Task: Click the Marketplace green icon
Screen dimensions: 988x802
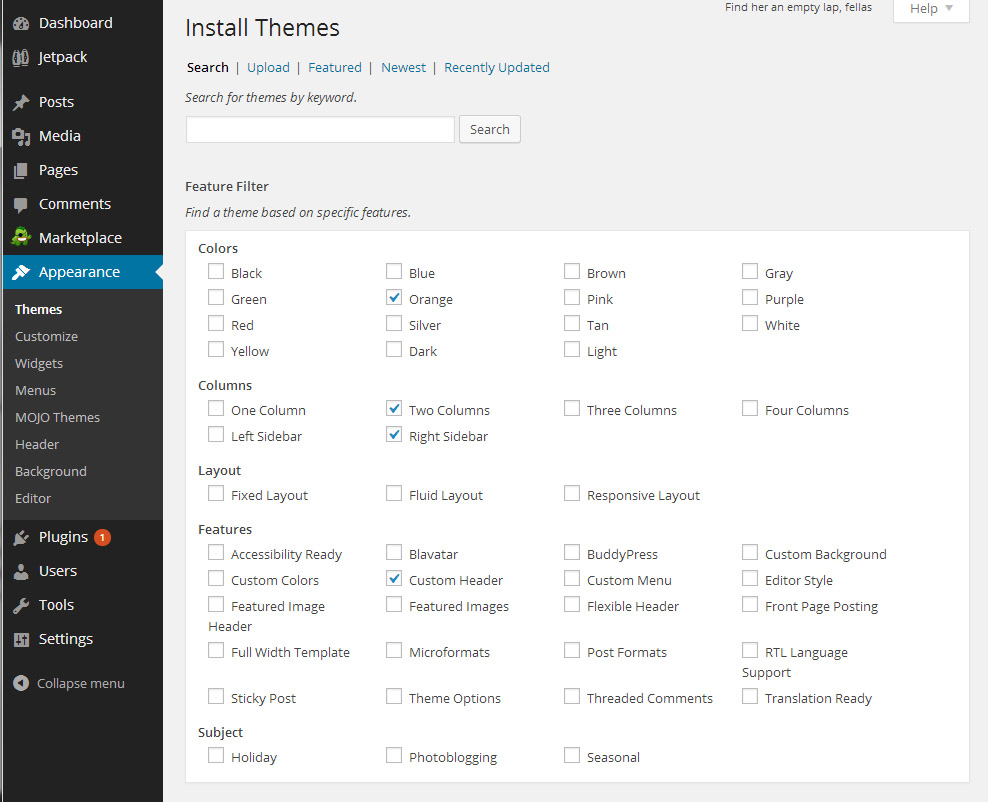Action: [21, 238]
